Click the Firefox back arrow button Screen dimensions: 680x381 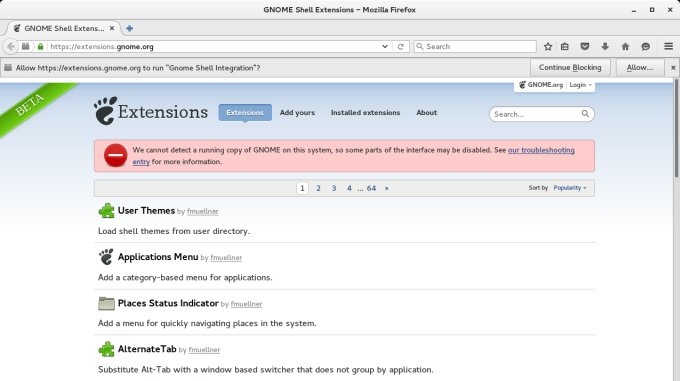pyautogui.click(x=11, y=46)
